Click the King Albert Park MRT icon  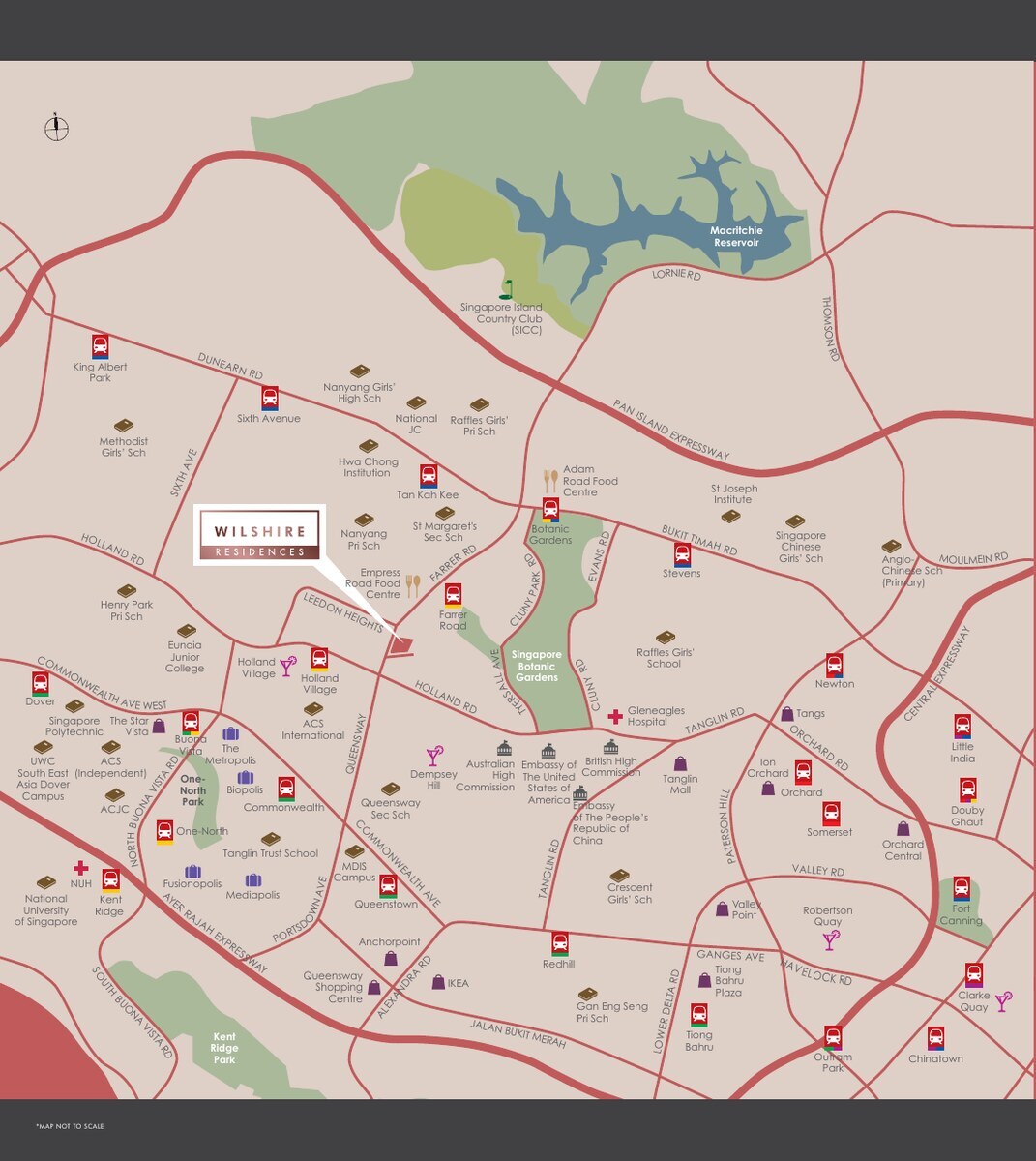click(100, 347)
